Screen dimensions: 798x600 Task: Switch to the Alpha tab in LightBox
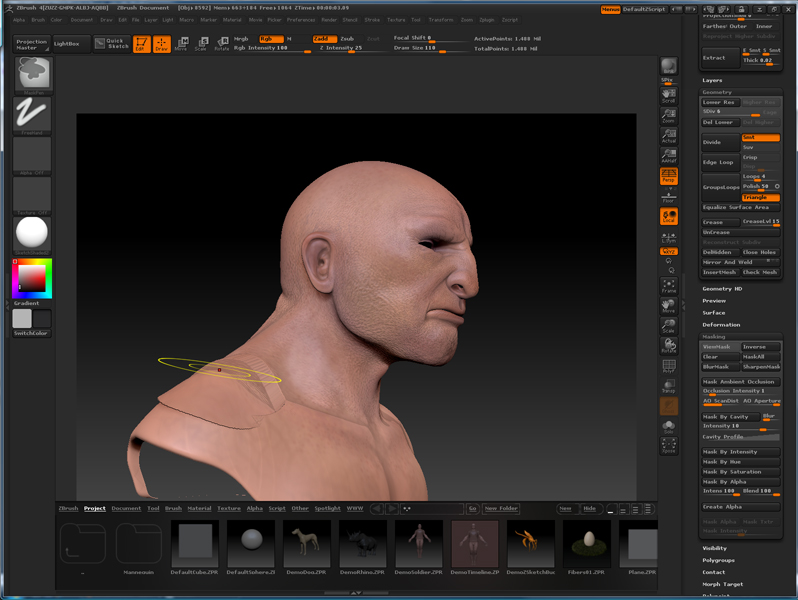254,508
